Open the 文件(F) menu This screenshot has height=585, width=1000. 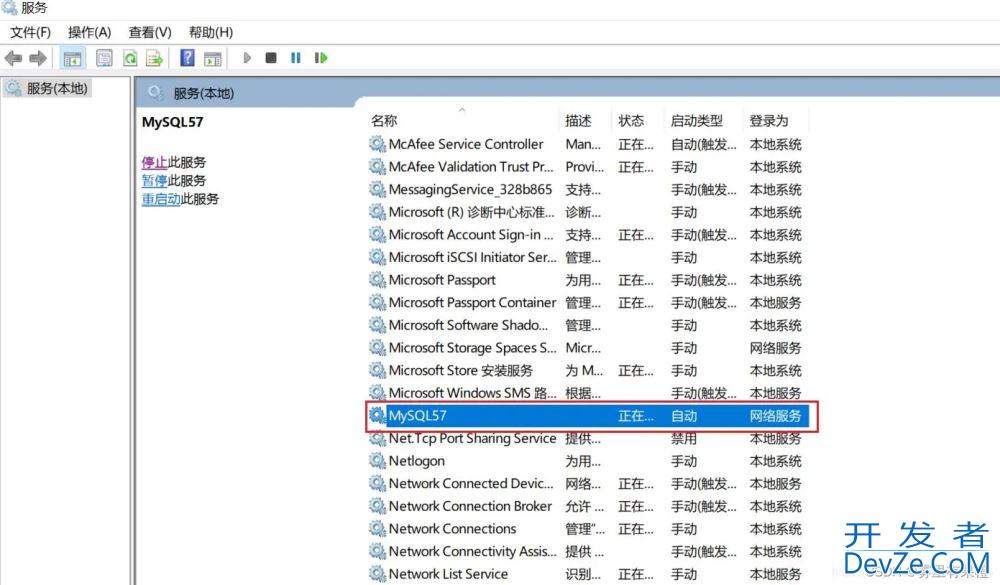30,32
